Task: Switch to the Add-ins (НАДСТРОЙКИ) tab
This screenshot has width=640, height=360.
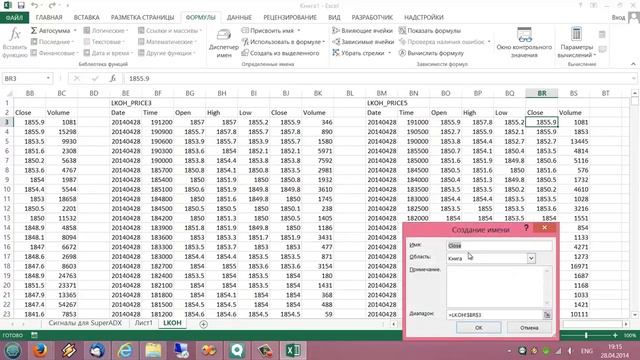Action: tap(424, 18)
